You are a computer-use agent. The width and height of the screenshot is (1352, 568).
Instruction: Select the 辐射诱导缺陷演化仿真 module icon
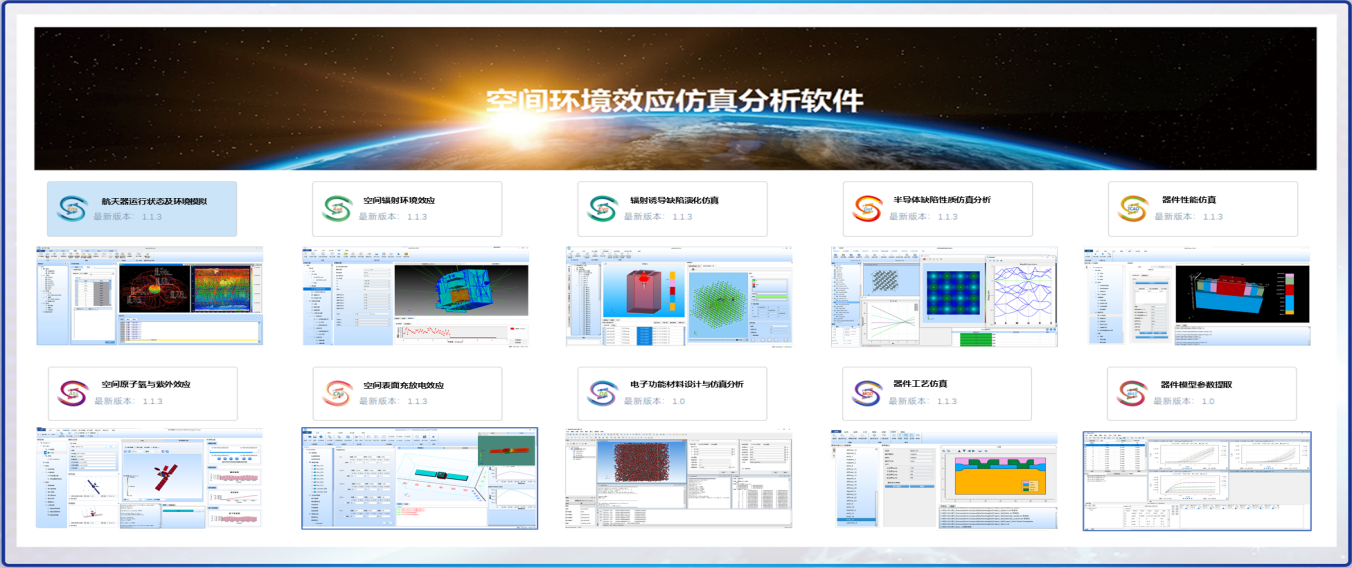coord(602,208)
